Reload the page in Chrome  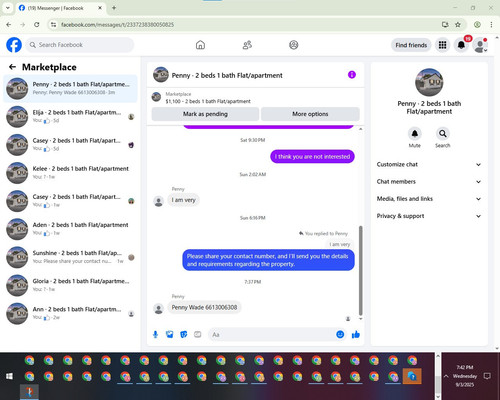click(37, 25)
